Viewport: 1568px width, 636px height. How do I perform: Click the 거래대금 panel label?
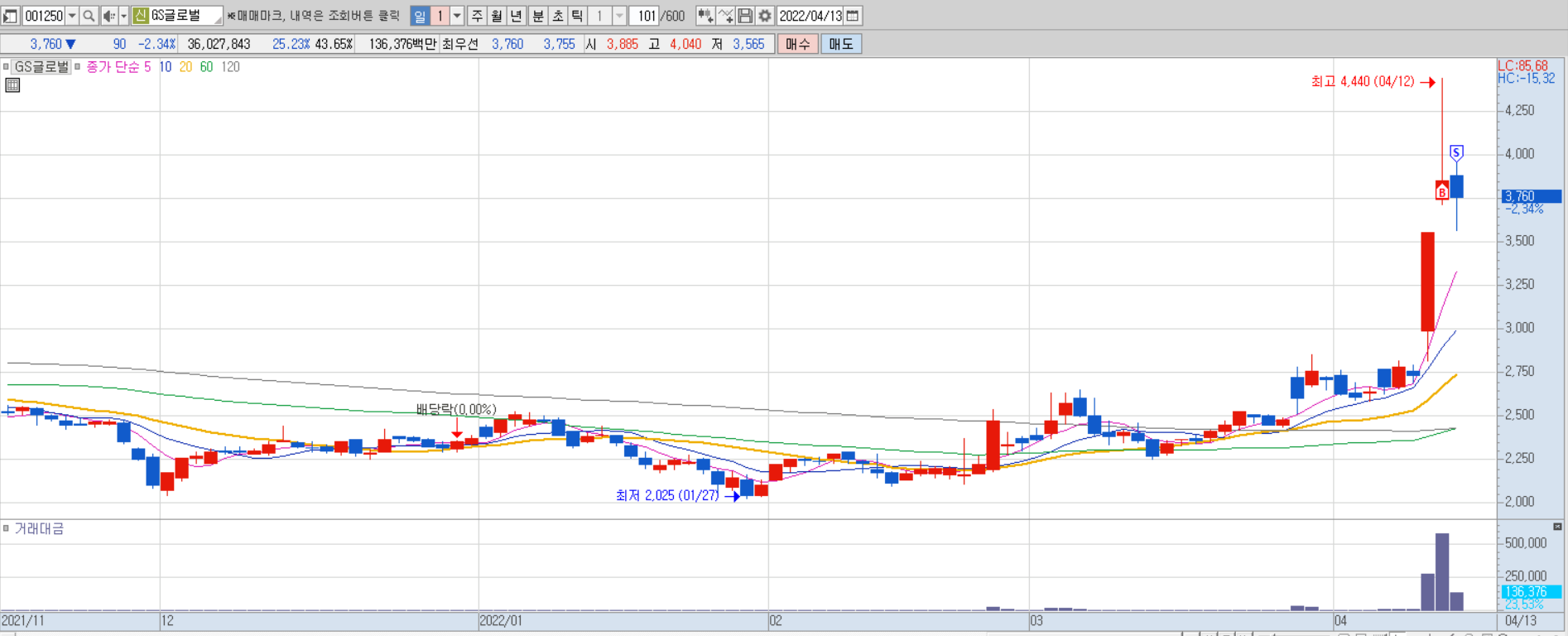39,528
